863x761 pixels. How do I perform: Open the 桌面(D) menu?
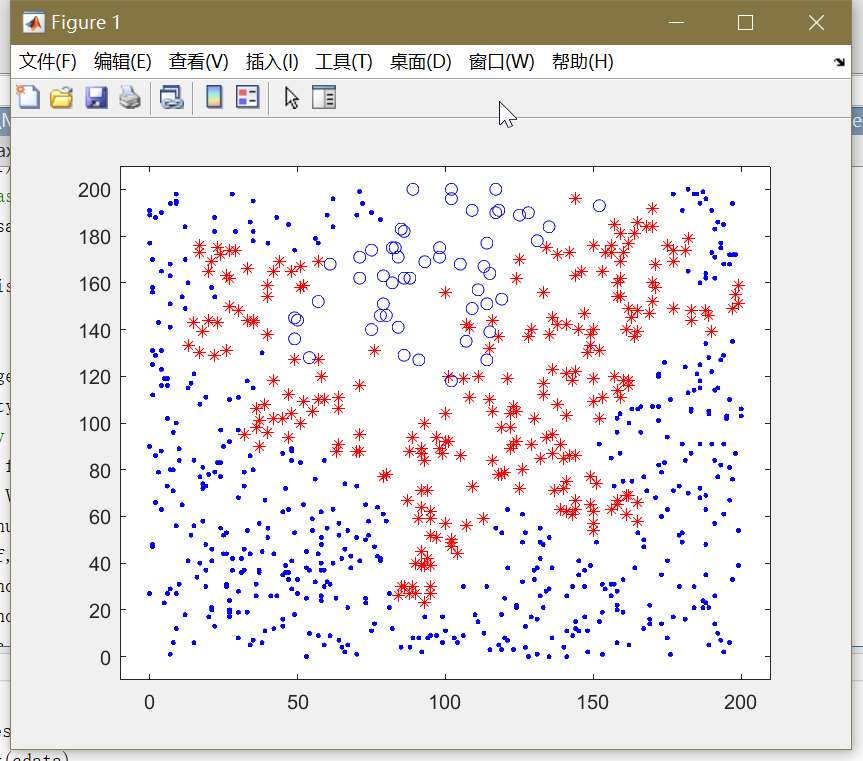pyautogui.click(x=420, y=62)
